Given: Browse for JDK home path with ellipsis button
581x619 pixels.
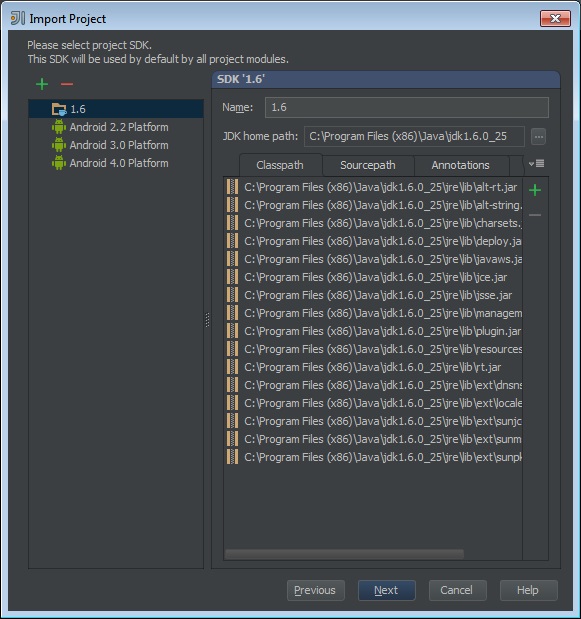Looking at the screenshot, I should tap(538, 137).
